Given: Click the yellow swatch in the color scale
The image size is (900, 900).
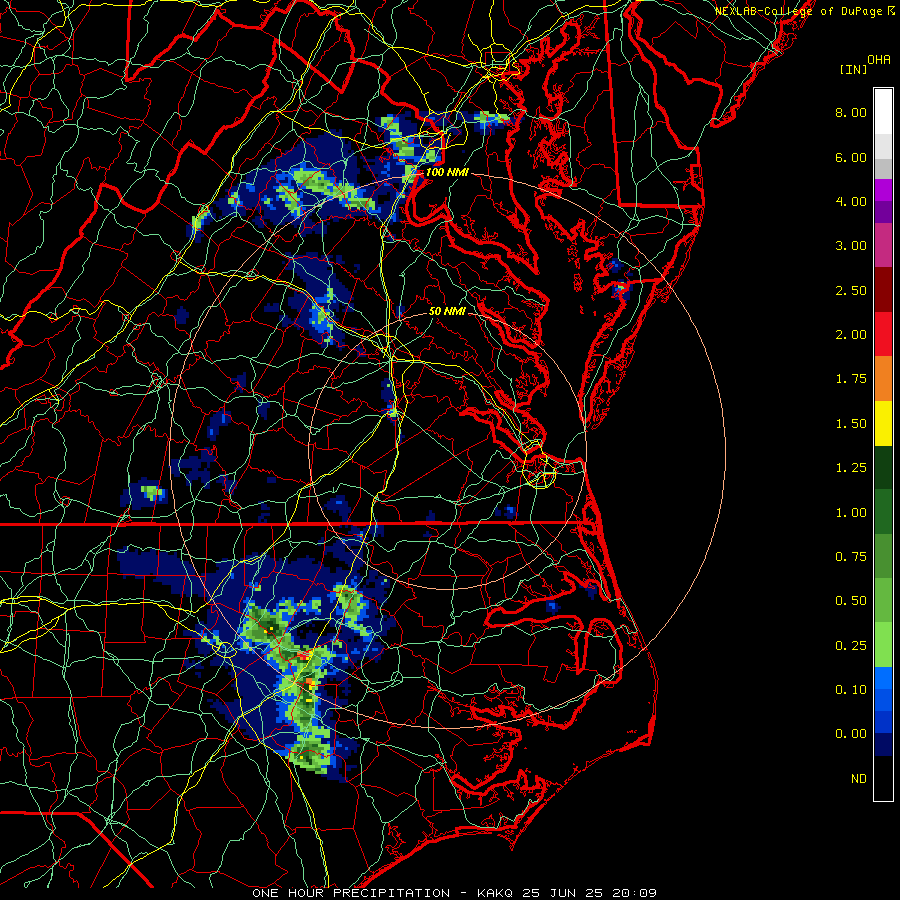Looking at the screenshot, I should coord(883,423).
